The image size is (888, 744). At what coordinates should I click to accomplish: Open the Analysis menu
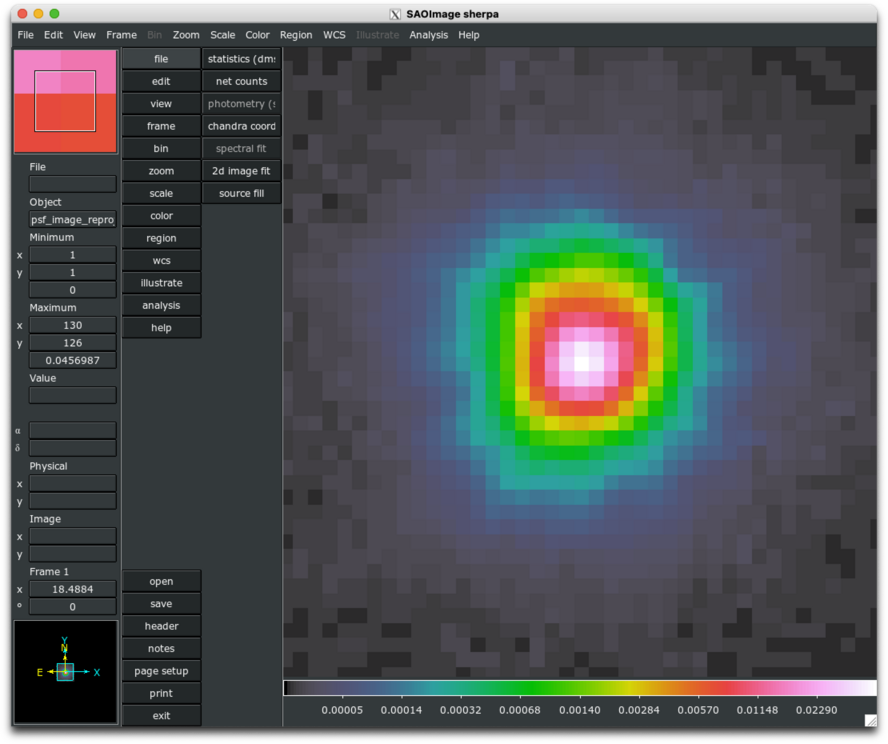pyautogui.click(x=428, y=35)
